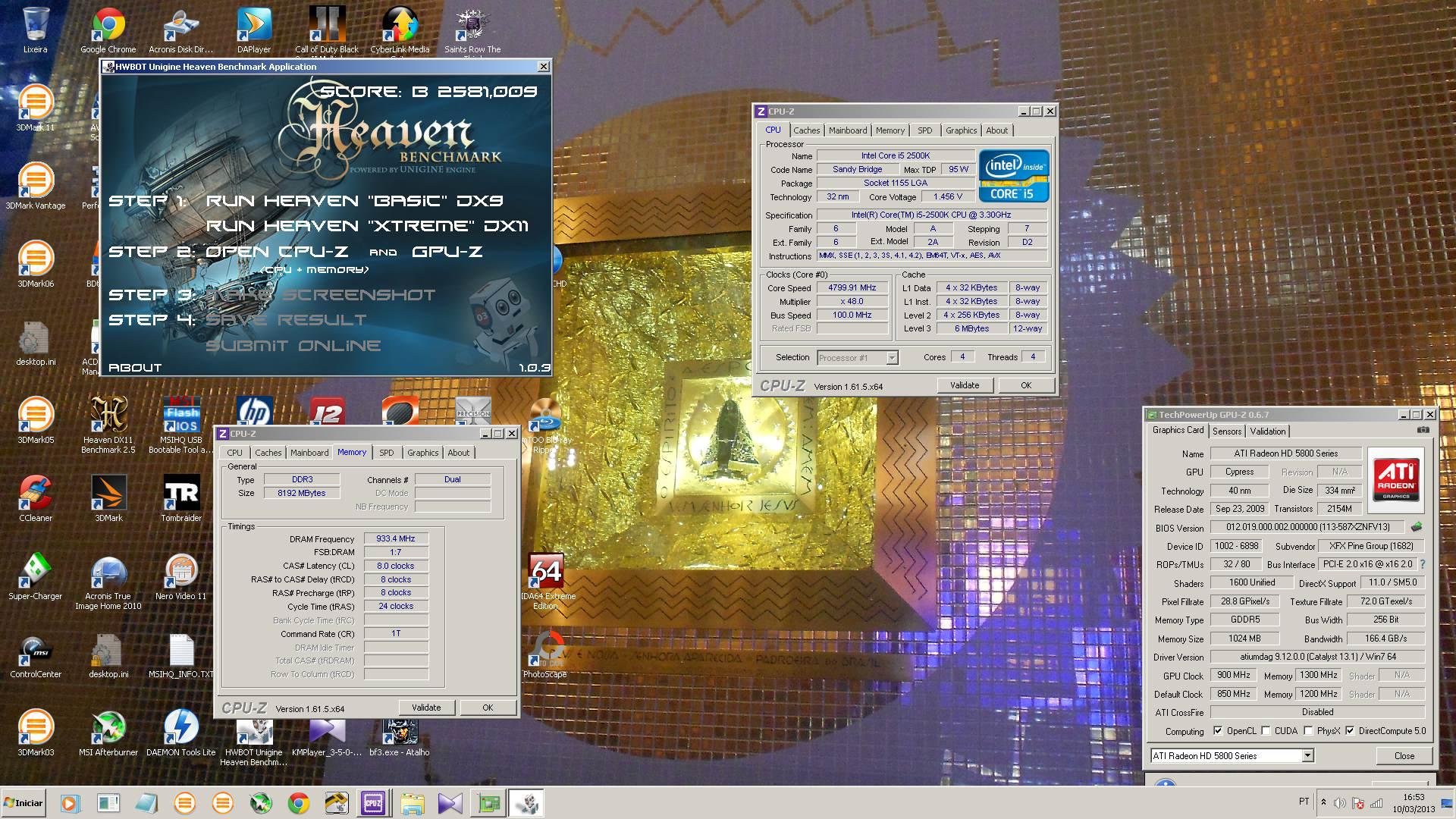Toggle OpenCL checkbox in GPU-Z
Image resolution: width=1456 pixels, height=819 pixels.
pos(1217,731)
